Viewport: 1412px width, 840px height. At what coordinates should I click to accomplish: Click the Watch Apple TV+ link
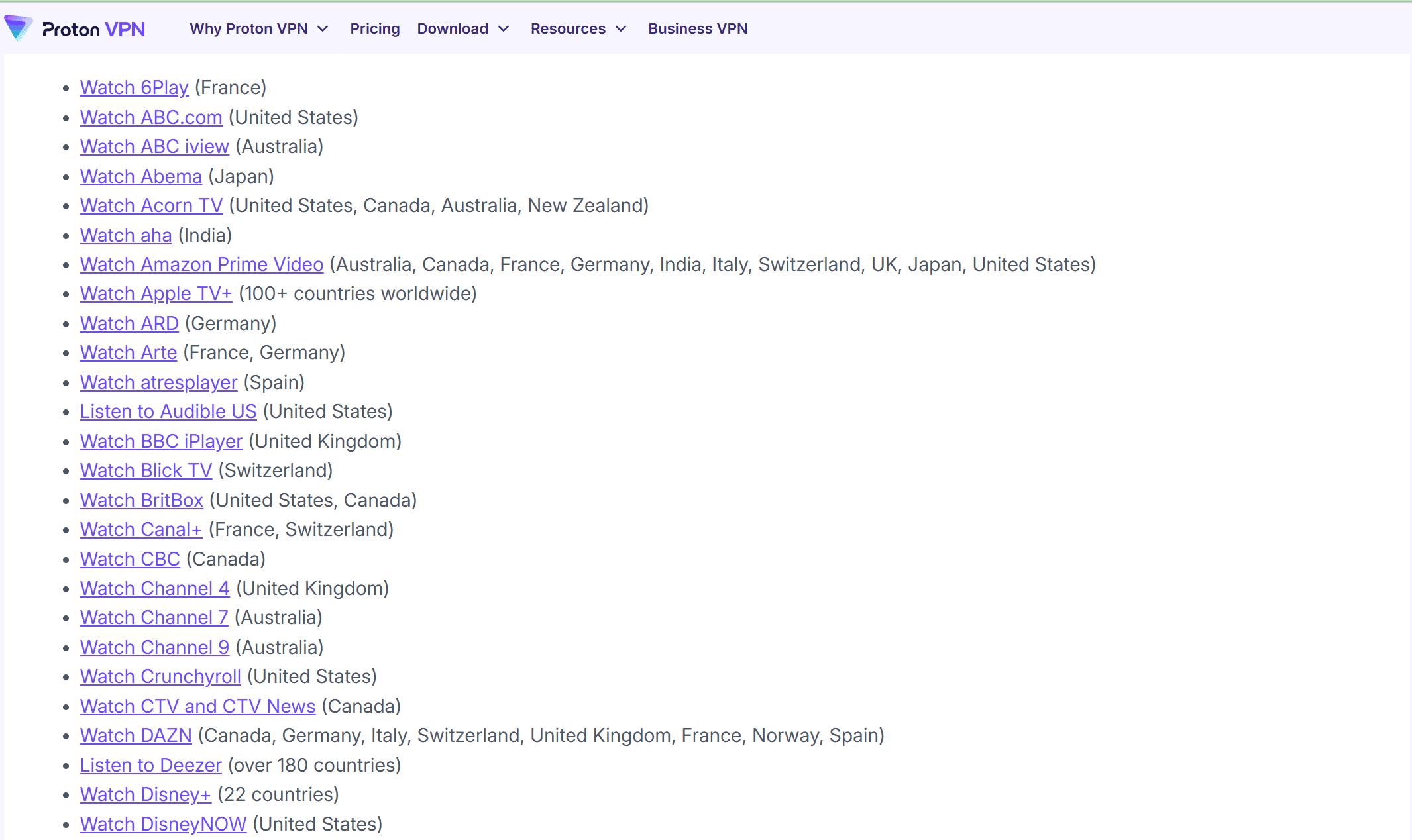pyautogui.click(x=156, y=293)
